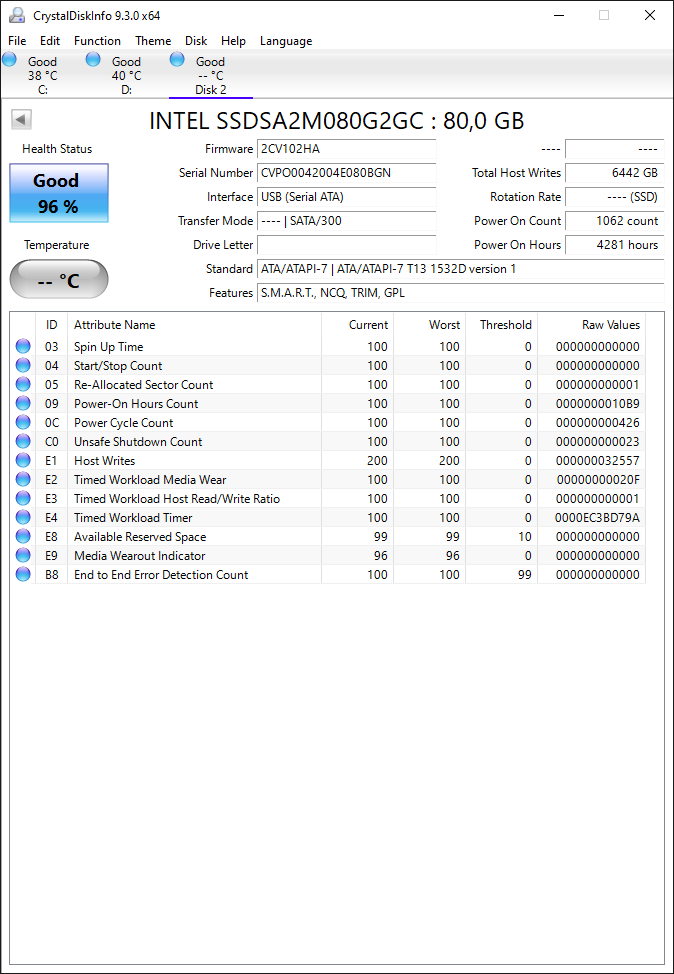Click the Firmware field 2CV102HA

tap(347, 149)
